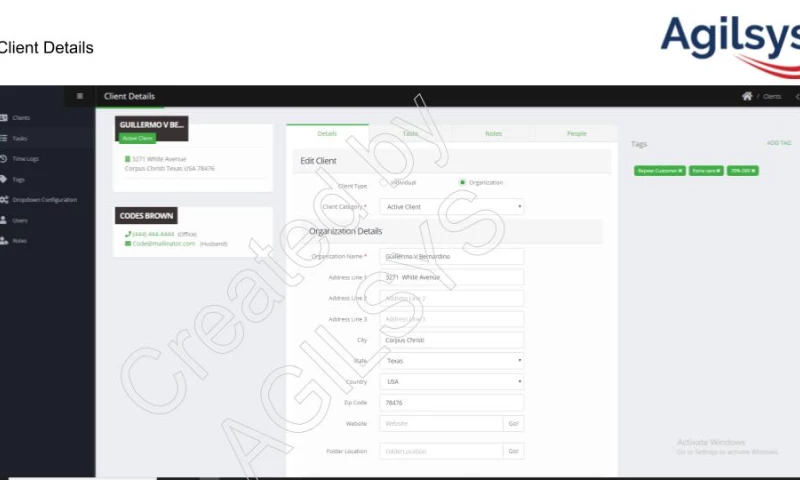
Task: Click the Zip Code input field
Action: pyautogui.click(x=452, y=402)
